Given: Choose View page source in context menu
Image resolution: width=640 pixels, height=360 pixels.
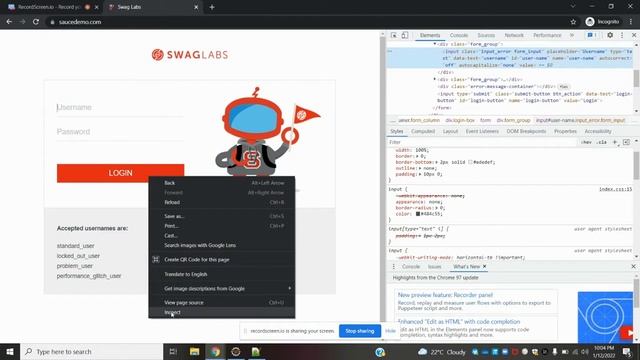Looking at the screenshot, I should click(222, 303).
